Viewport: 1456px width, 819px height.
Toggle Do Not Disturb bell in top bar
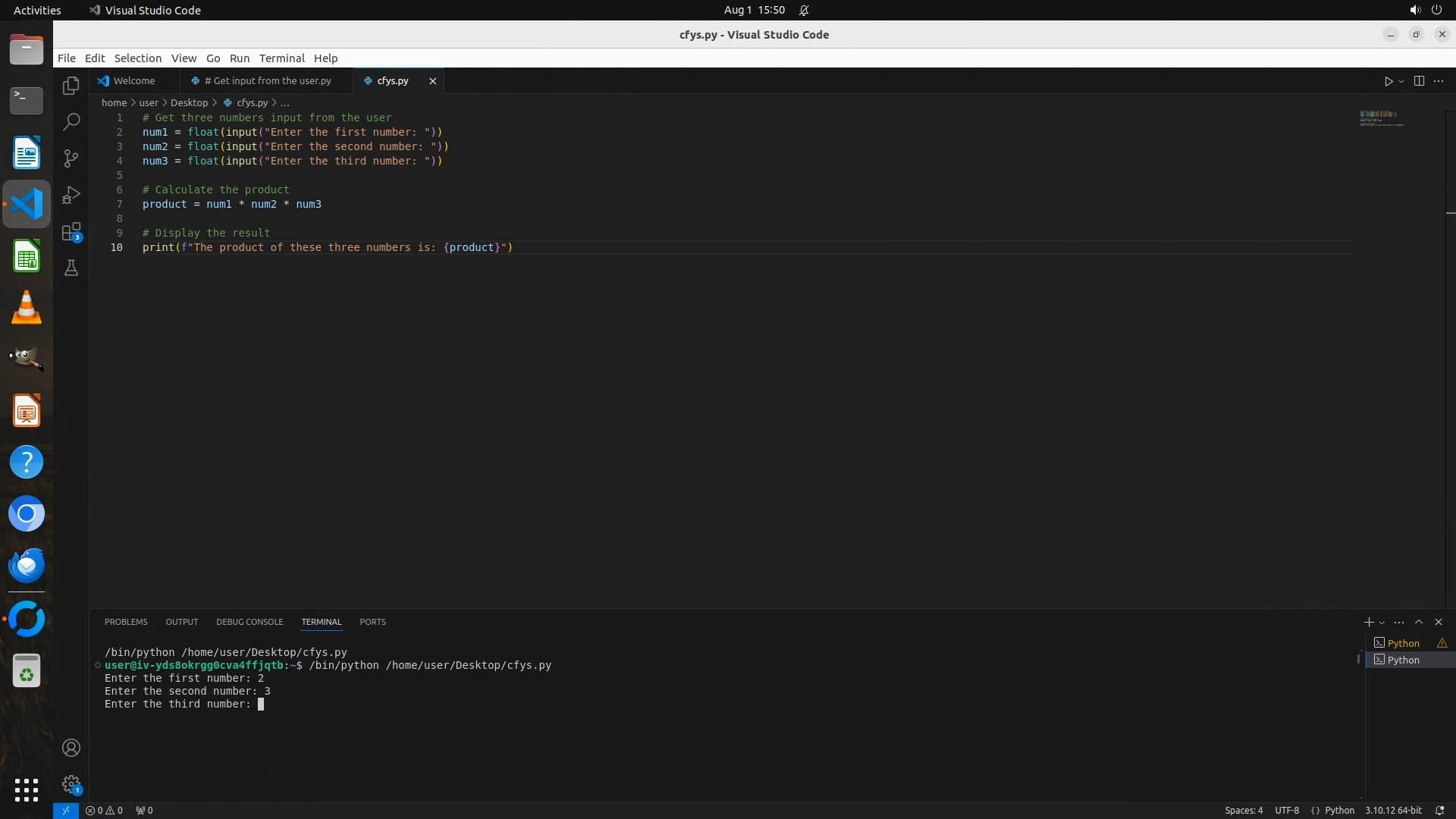pyautogui.click(x=804, y=11)
